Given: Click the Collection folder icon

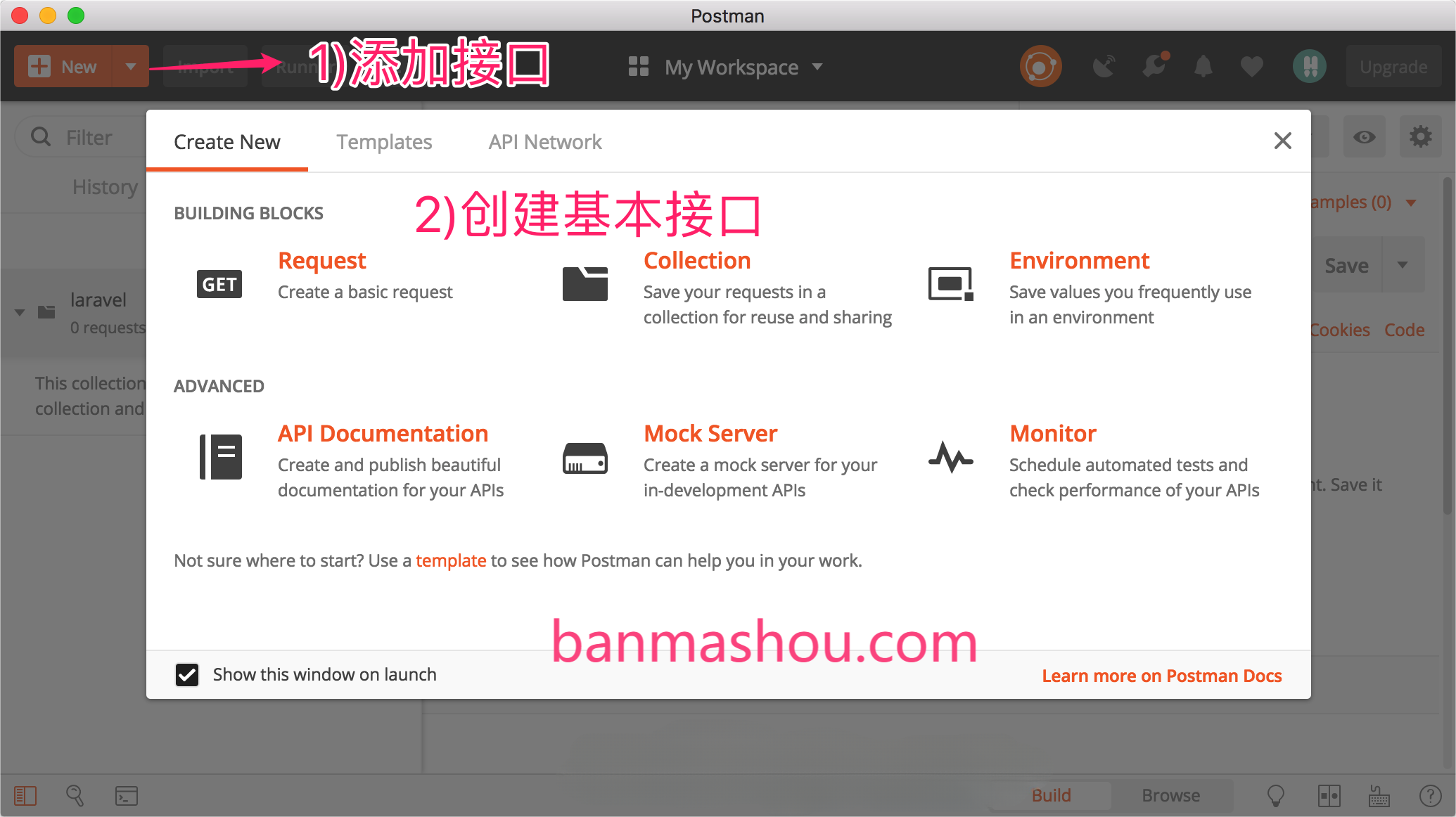Looking at the screenshot, I should coord(585,284).
